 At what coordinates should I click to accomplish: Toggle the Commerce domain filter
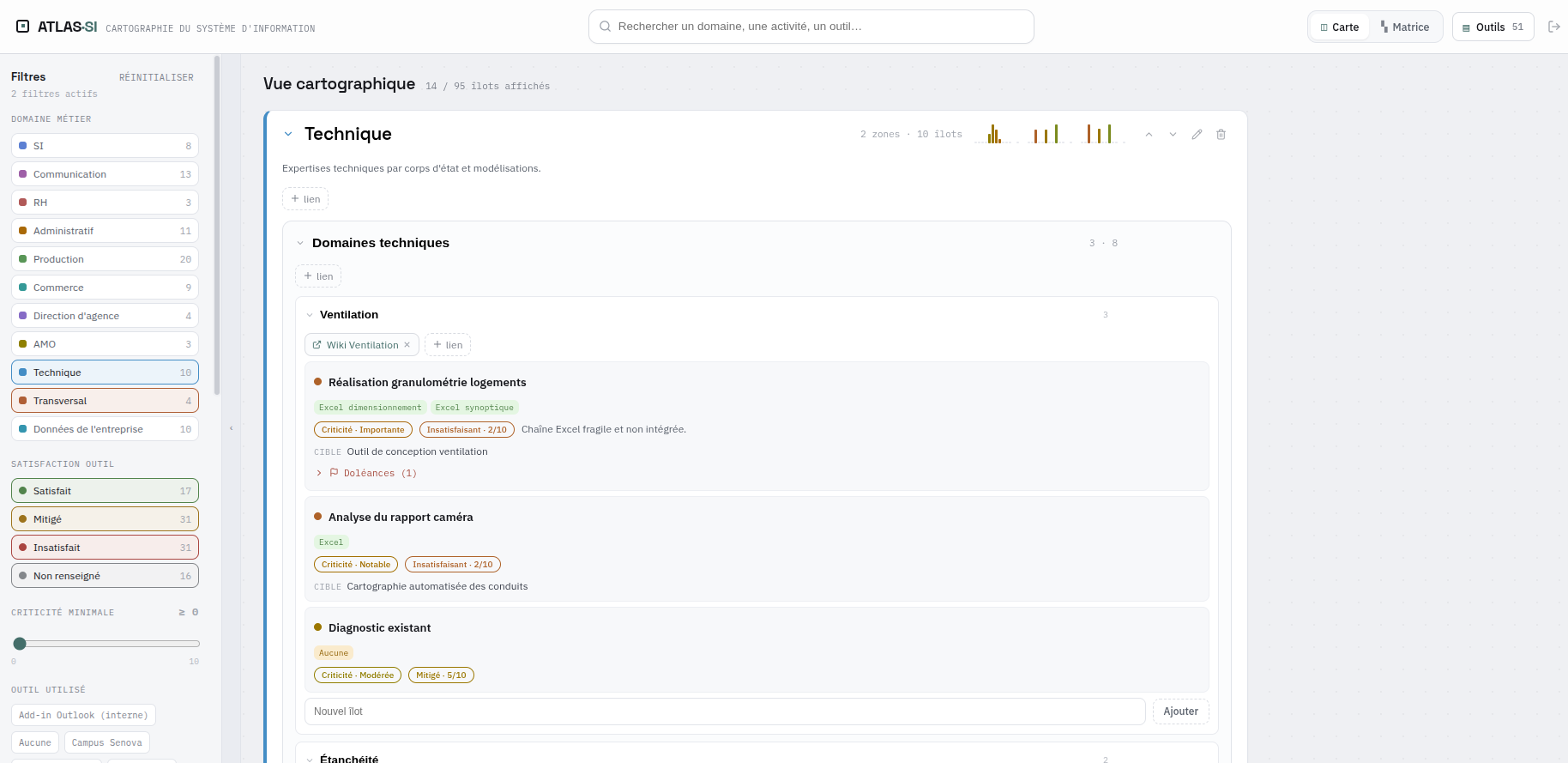(x=105, y=288)
